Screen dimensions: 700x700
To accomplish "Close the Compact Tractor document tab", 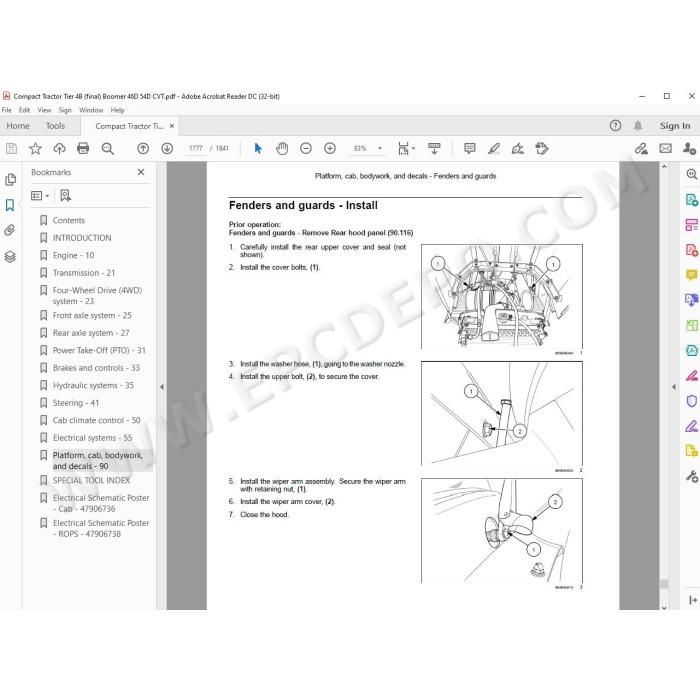I will tap(172, 126).
